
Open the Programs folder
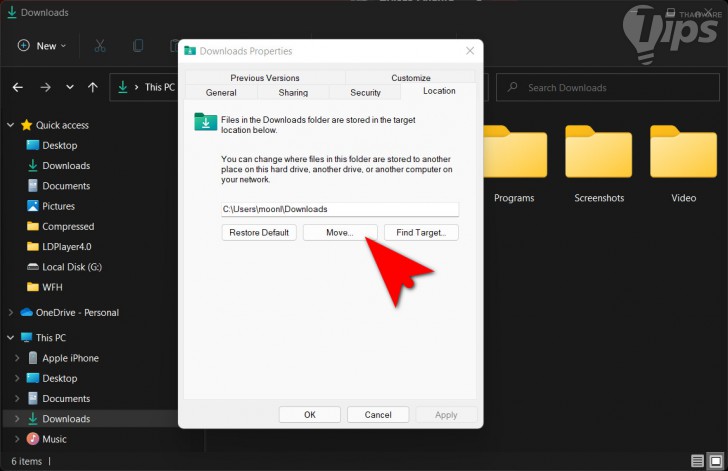click(514, 164)
